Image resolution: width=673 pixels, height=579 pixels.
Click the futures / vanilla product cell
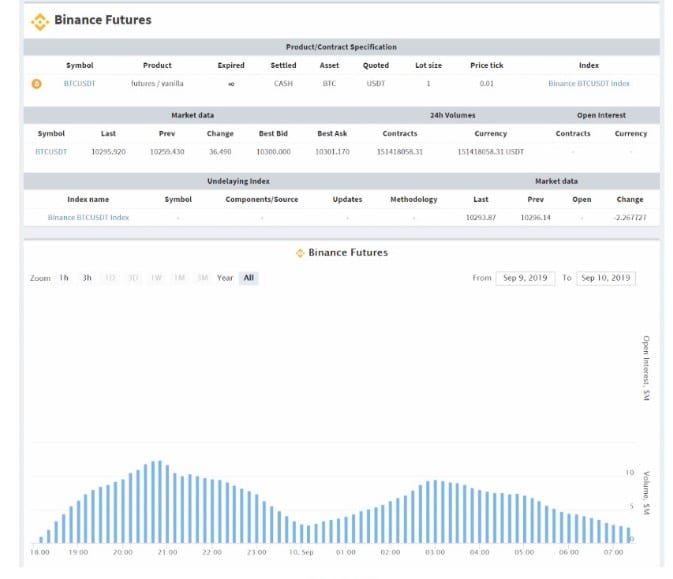157,84
